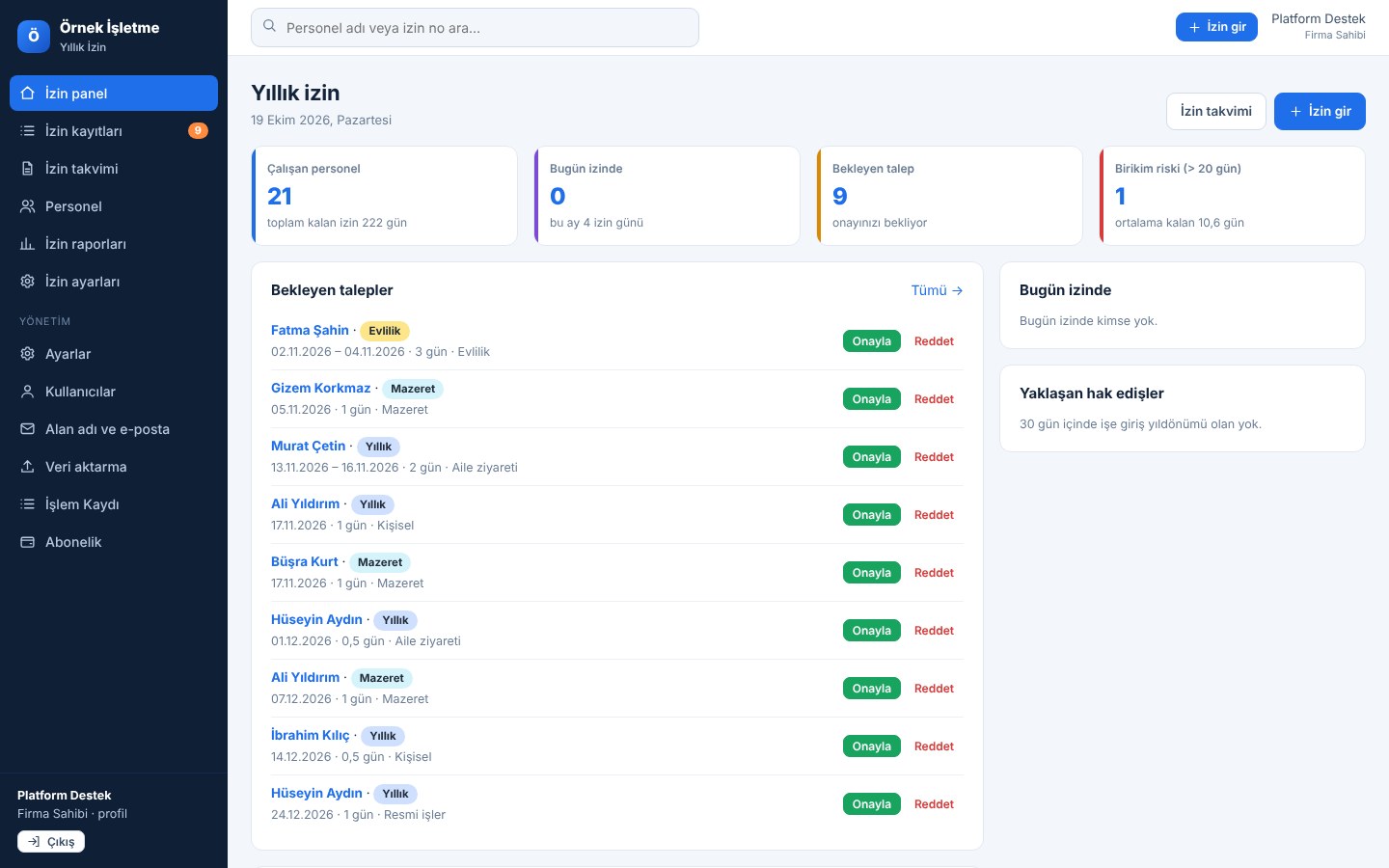Click the home icon beside İzin panel
Image resolution: width=1389 pixels, height=868 pixels.
click(x=28, y=94)
